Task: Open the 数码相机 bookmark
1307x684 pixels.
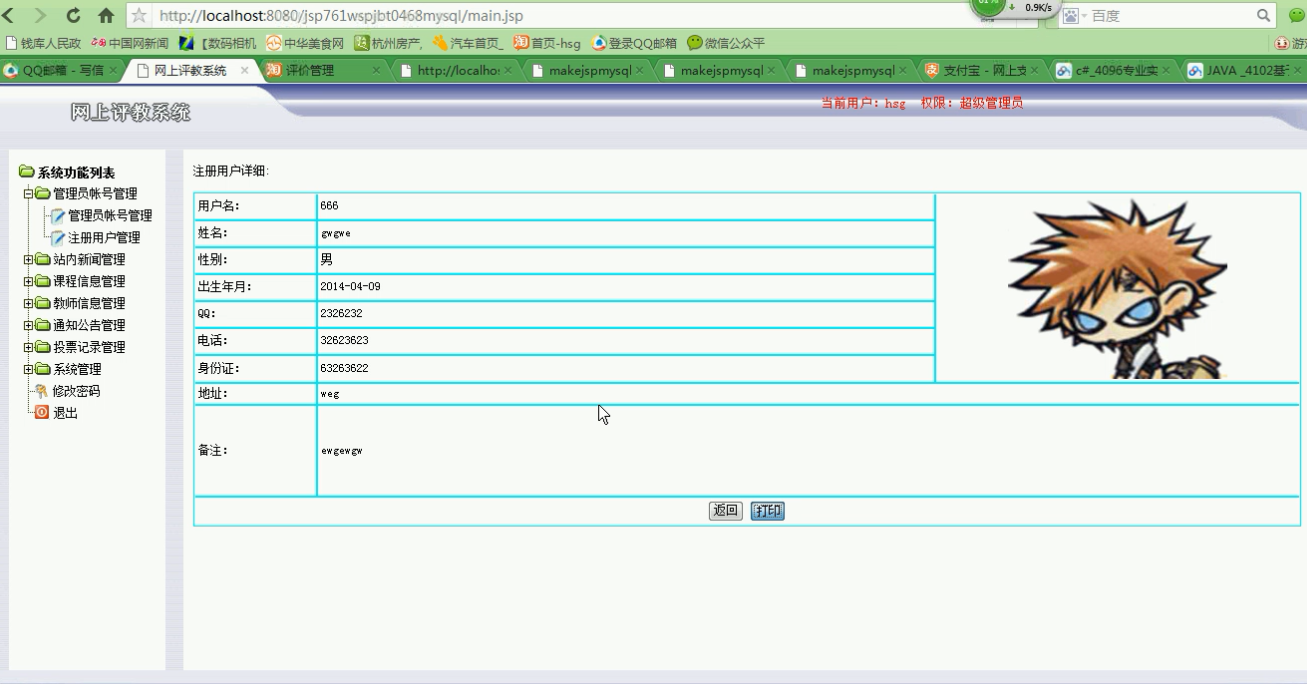Action: coord(218,43)
